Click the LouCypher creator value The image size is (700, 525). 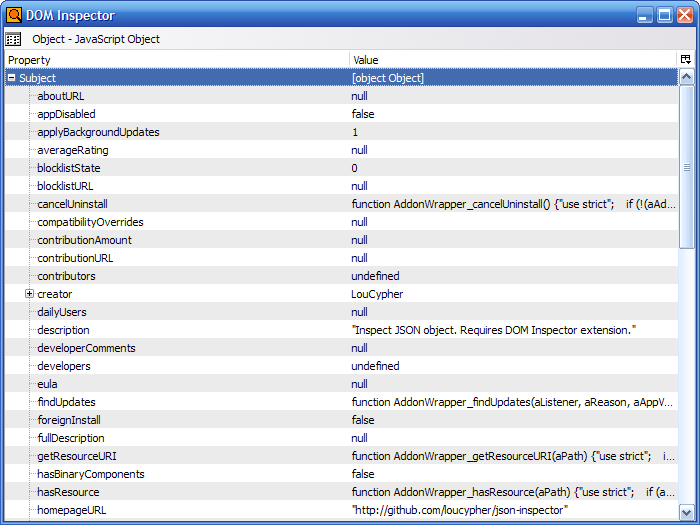coord(377,294)
